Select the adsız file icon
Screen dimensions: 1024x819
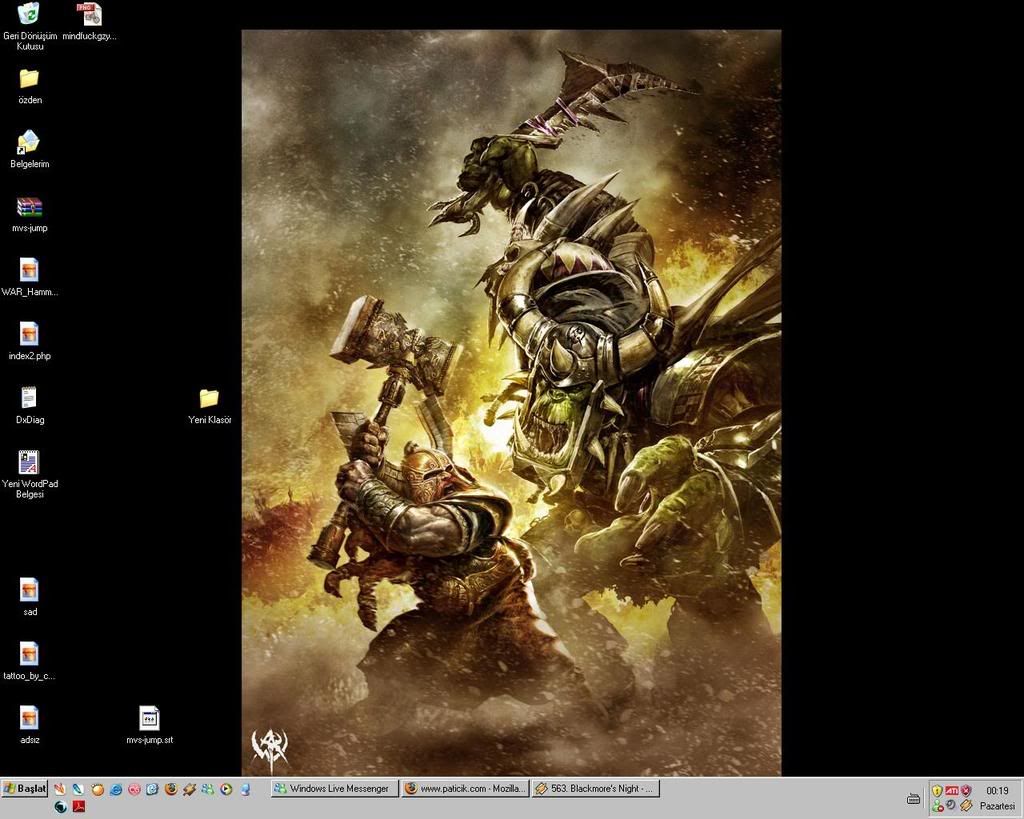click(x=29, y=719)
